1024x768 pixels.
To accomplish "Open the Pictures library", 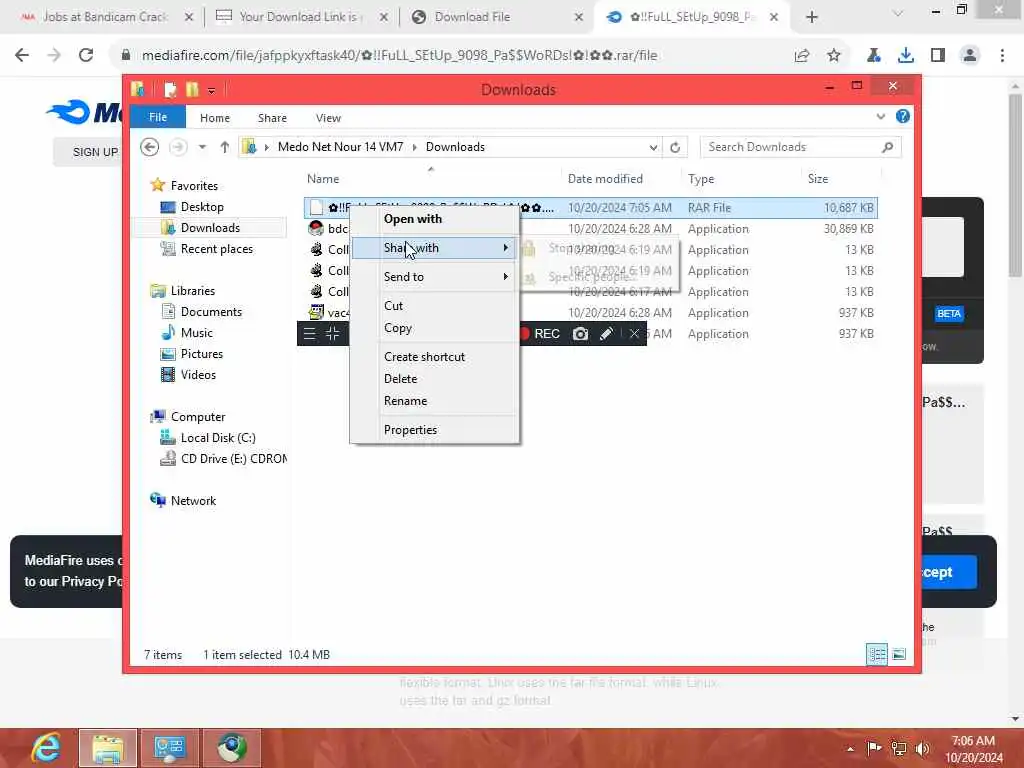I will (x=201, y=354).
